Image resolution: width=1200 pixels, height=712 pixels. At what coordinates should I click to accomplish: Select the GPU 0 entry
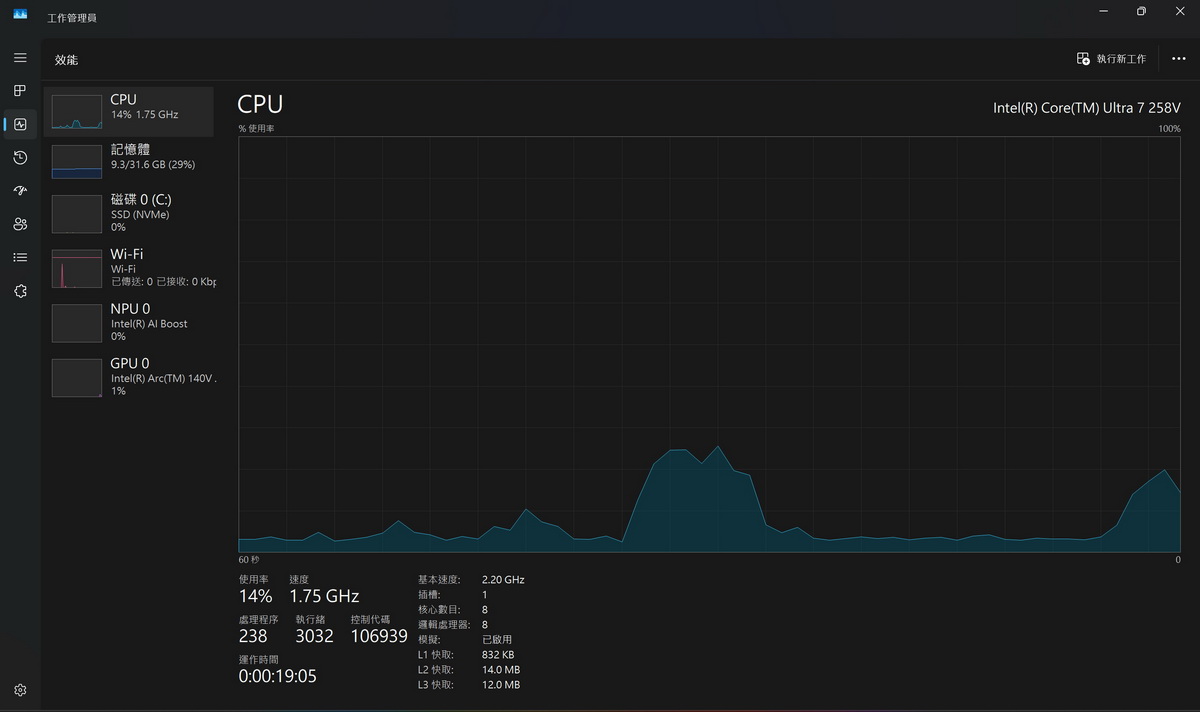click(129, 377)
